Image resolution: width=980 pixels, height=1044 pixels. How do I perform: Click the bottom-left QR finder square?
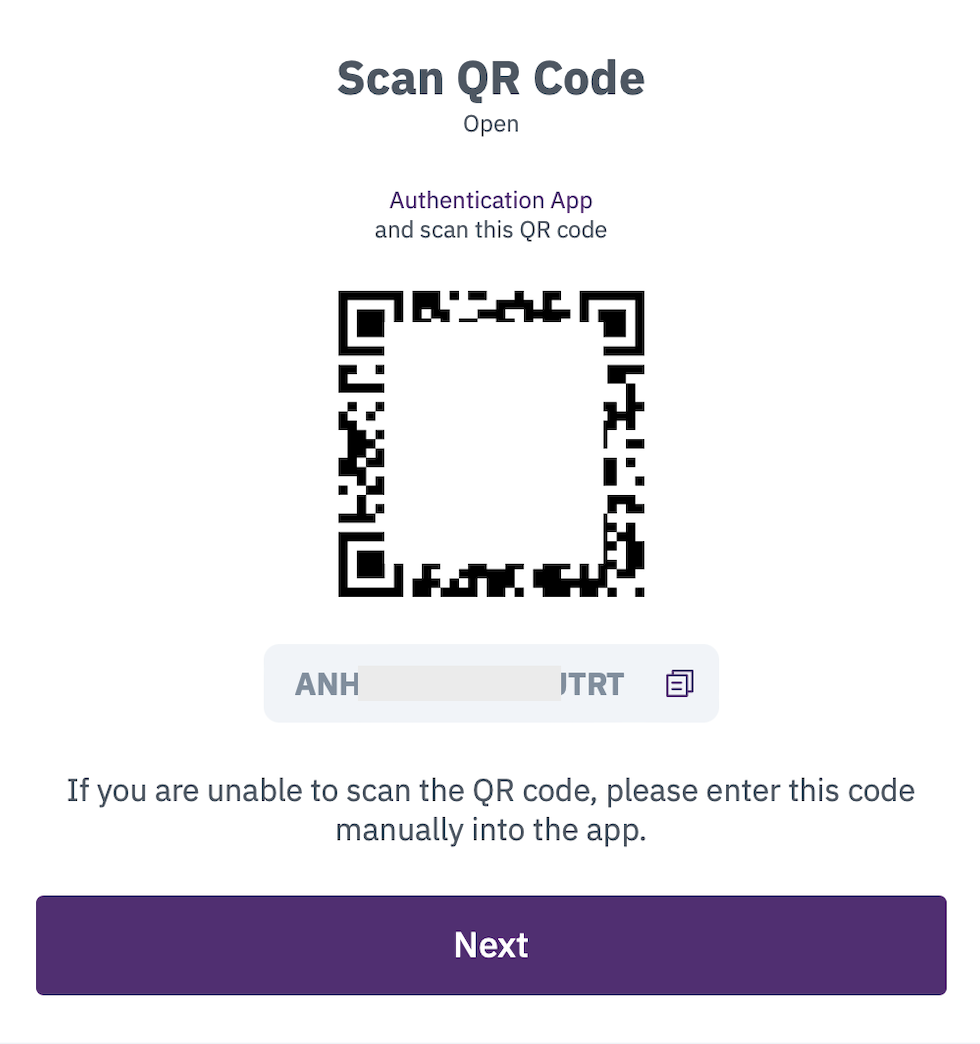pyautogui.click(x=370, y=565)
